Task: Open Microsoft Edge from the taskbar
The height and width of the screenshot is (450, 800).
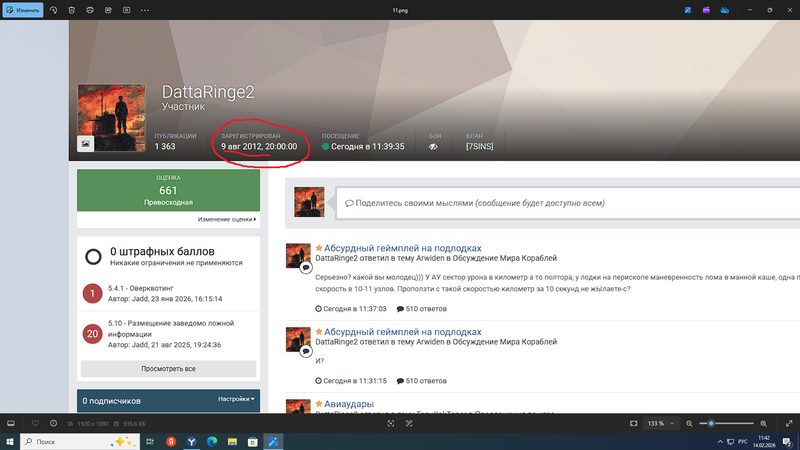Action: coord(212,441)
